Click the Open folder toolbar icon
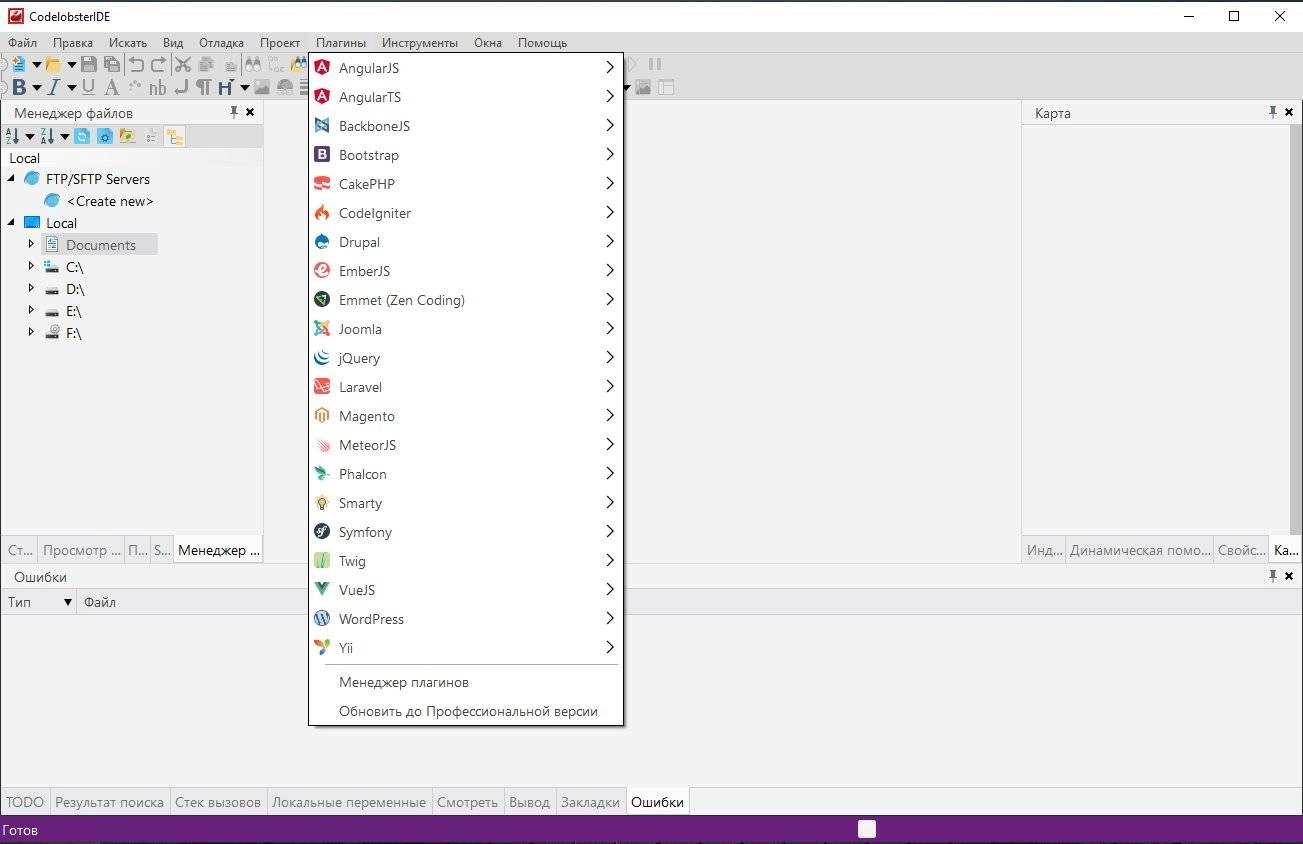Image resolution: width=1303 pixels, height=844 pixels. (x=53, y=64)
